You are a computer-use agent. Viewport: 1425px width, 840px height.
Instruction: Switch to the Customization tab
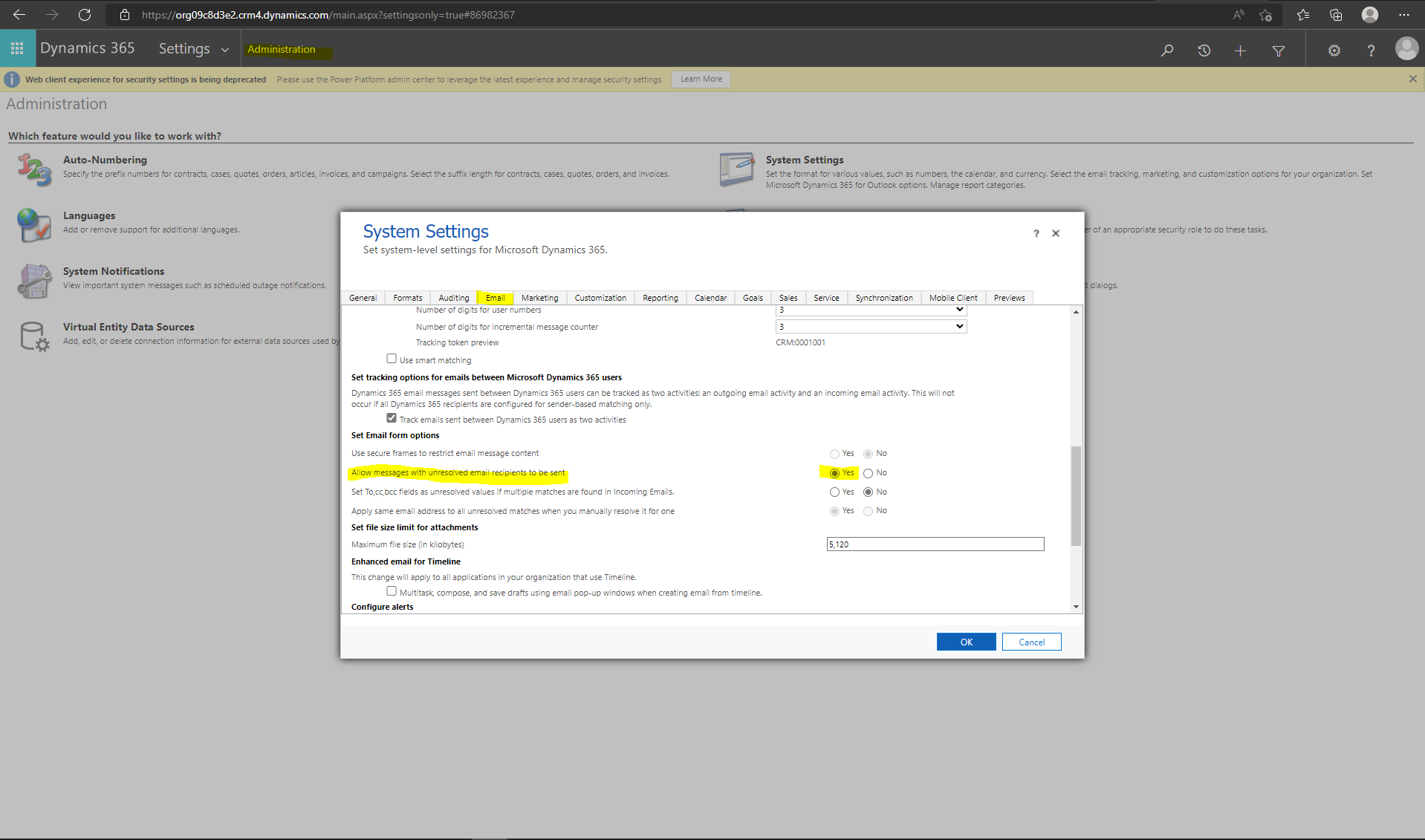[x=600, y=298]
